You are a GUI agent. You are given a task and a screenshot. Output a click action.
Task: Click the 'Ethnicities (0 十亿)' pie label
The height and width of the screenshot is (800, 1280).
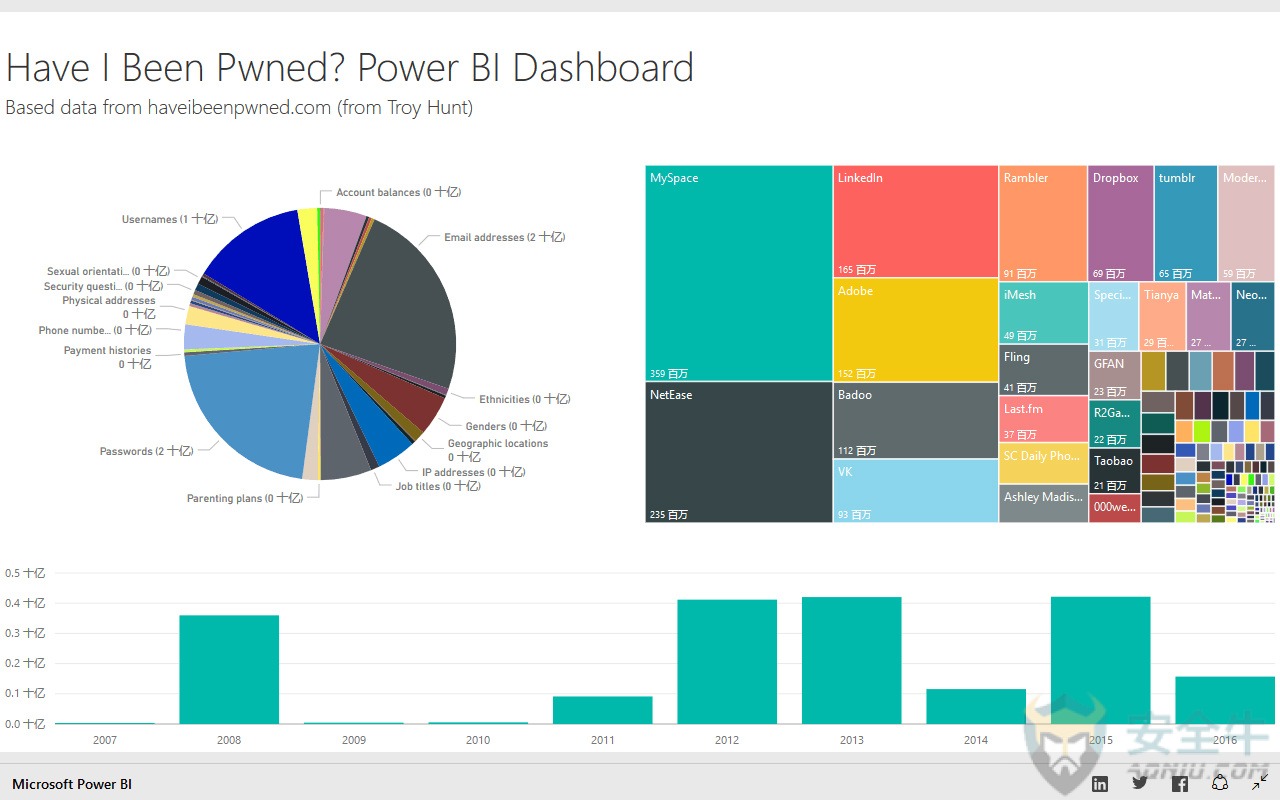click(524, 399)
